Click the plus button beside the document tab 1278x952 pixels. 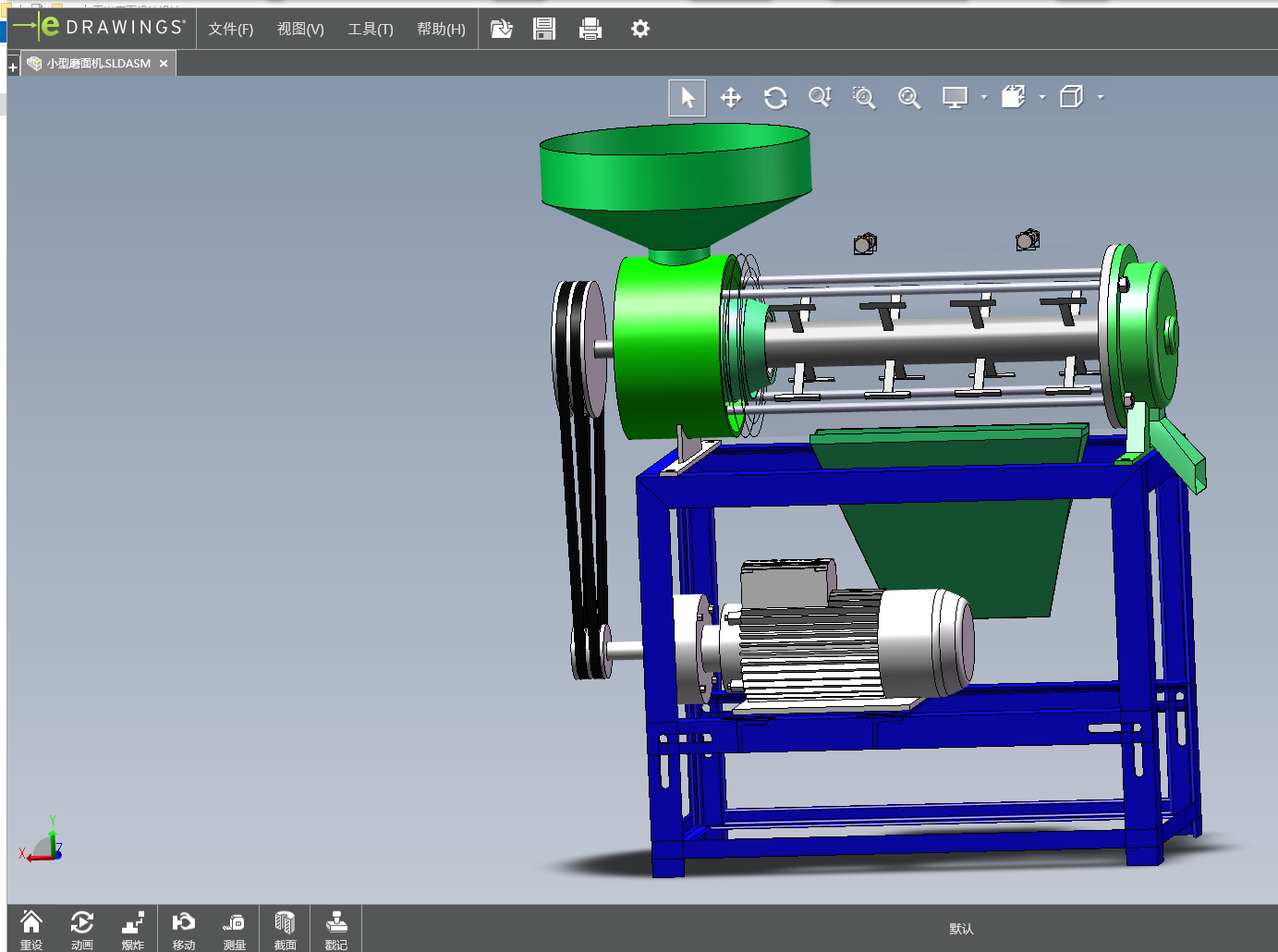13,67
